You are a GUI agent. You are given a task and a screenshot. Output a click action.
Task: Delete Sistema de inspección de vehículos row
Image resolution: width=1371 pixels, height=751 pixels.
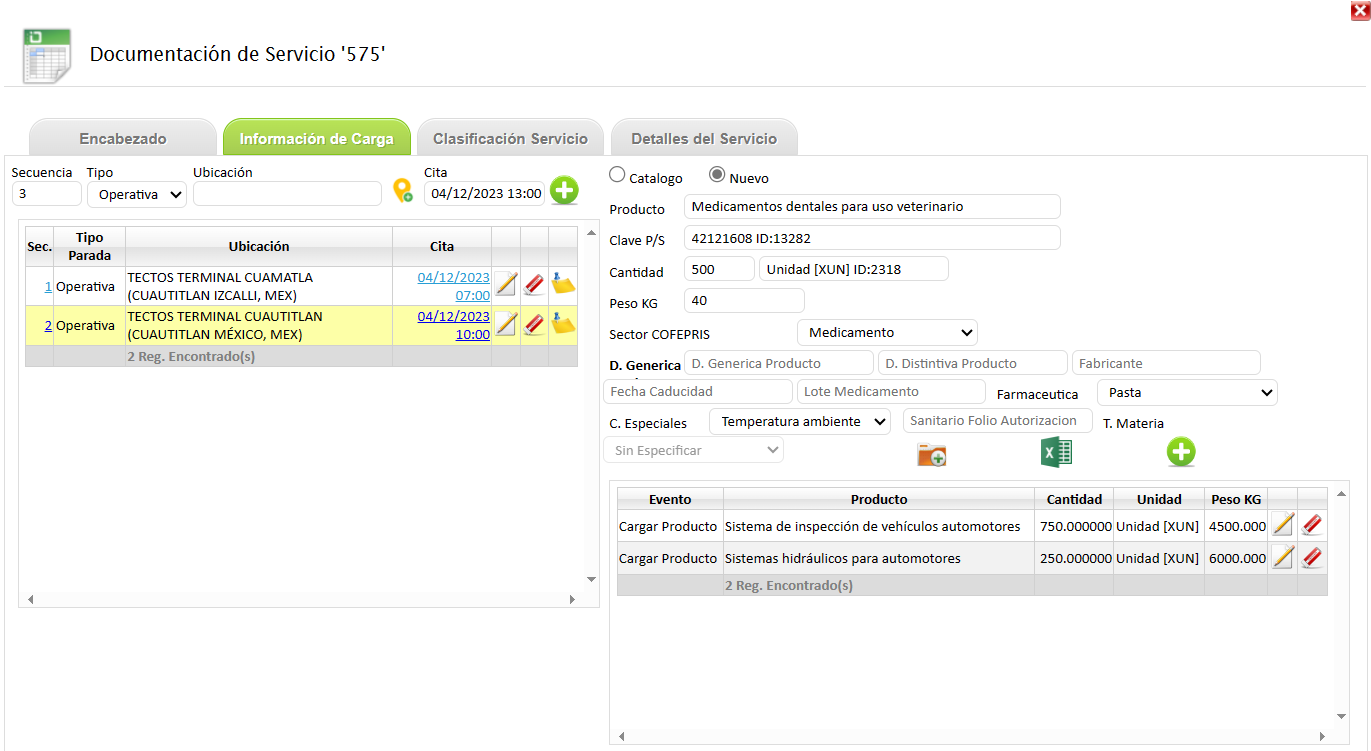pyautogui.click(x=1312, y=525)
